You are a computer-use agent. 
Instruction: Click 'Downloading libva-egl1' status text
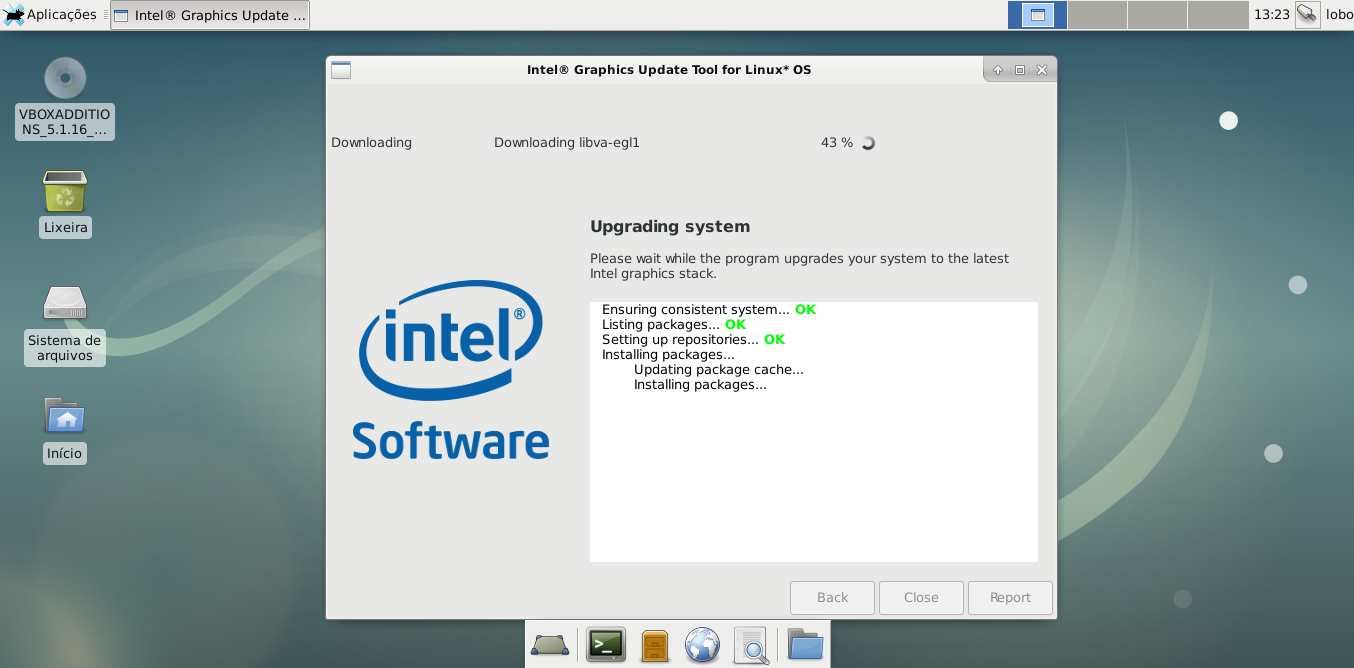(567, 143)
